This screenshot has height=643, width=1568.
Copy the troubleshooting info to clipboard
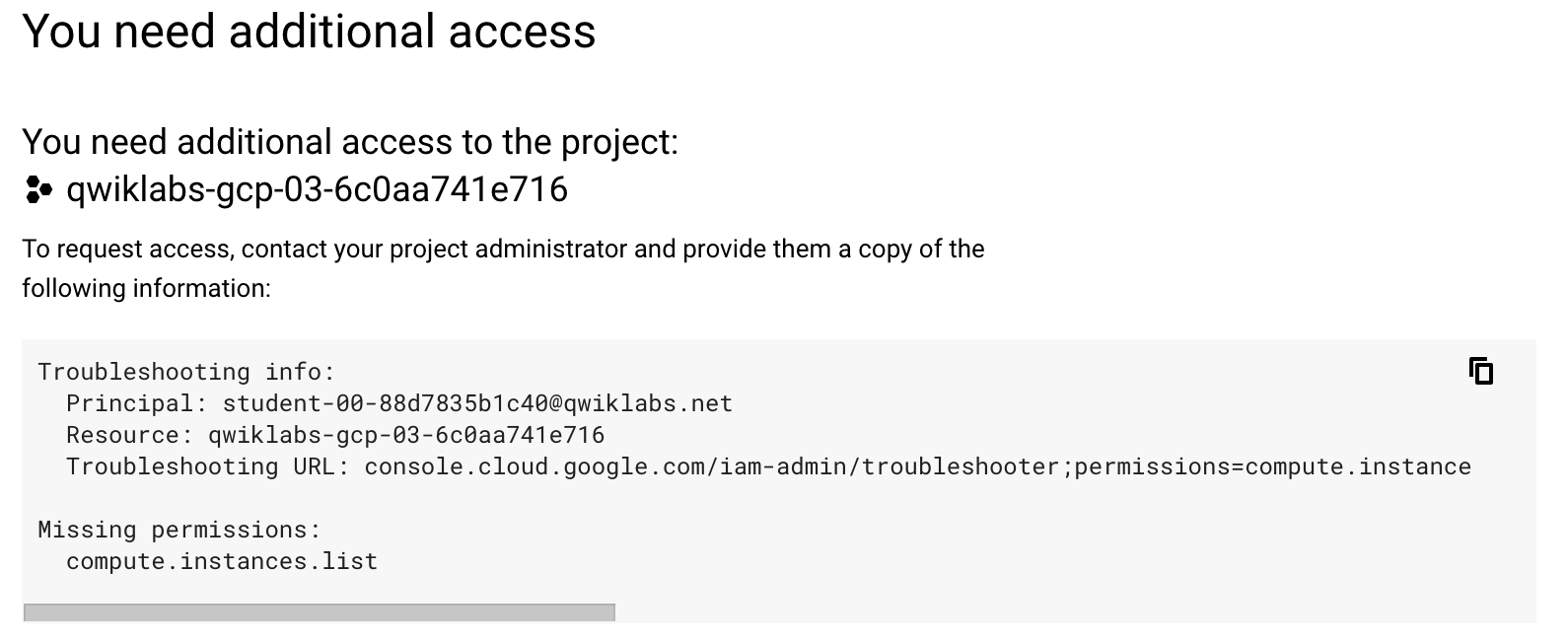pos(1480,371)
